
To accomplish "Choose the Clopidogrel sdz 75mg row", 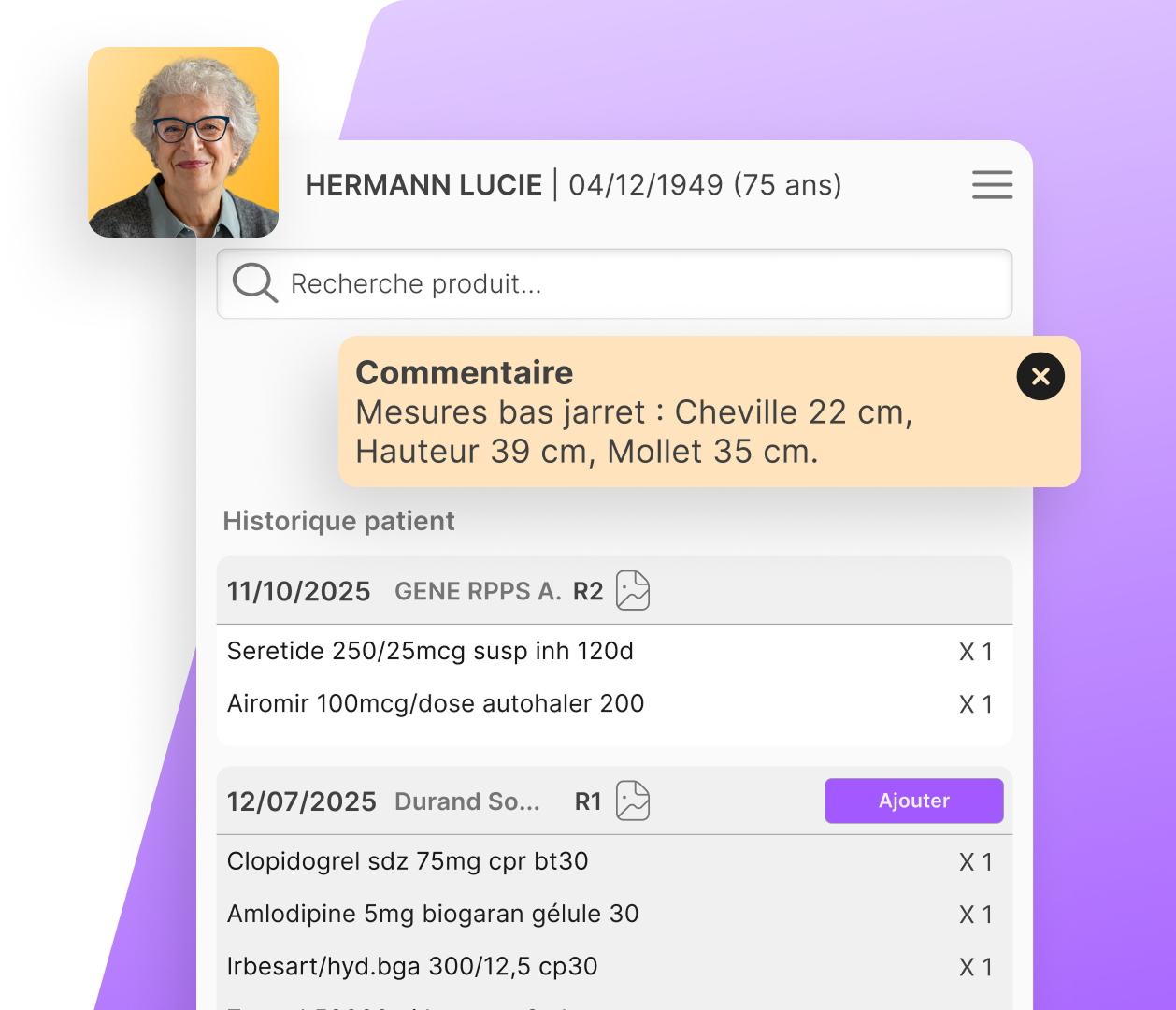I will [408, 861].
